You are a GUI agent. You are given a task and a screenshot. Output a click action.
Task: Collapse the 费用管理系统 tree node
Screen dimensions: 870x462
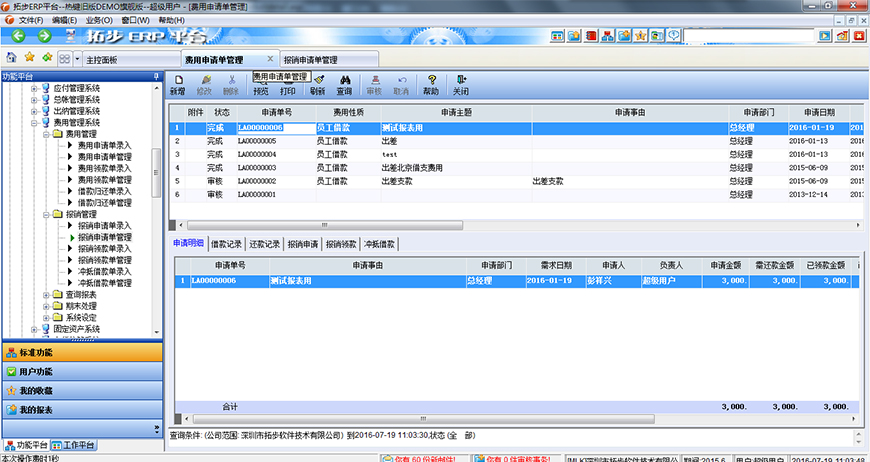tap(33, 123)
